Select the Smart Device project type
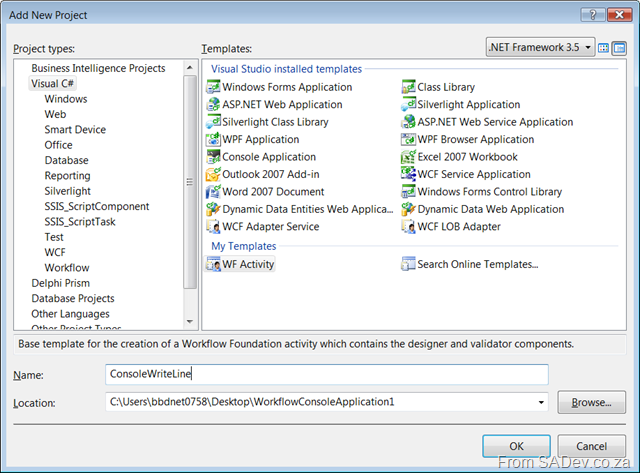This screenshot has height=473, width=640. click(75, 130)
